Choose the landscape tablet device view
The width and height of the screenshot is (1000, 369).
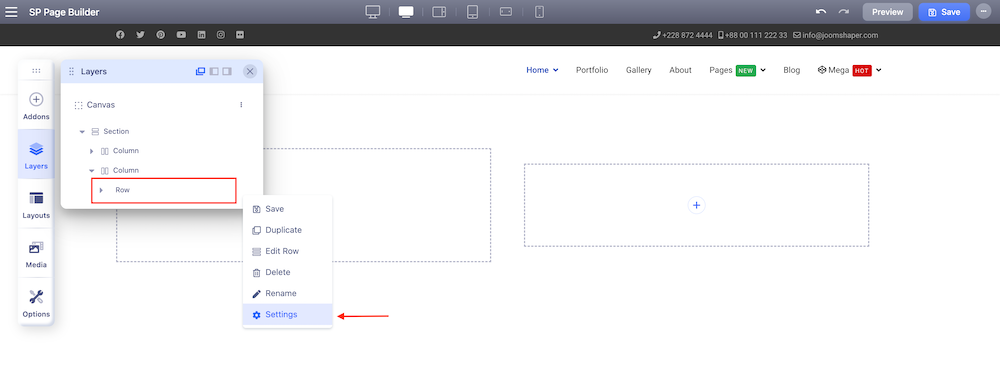[x=439, y=12]
